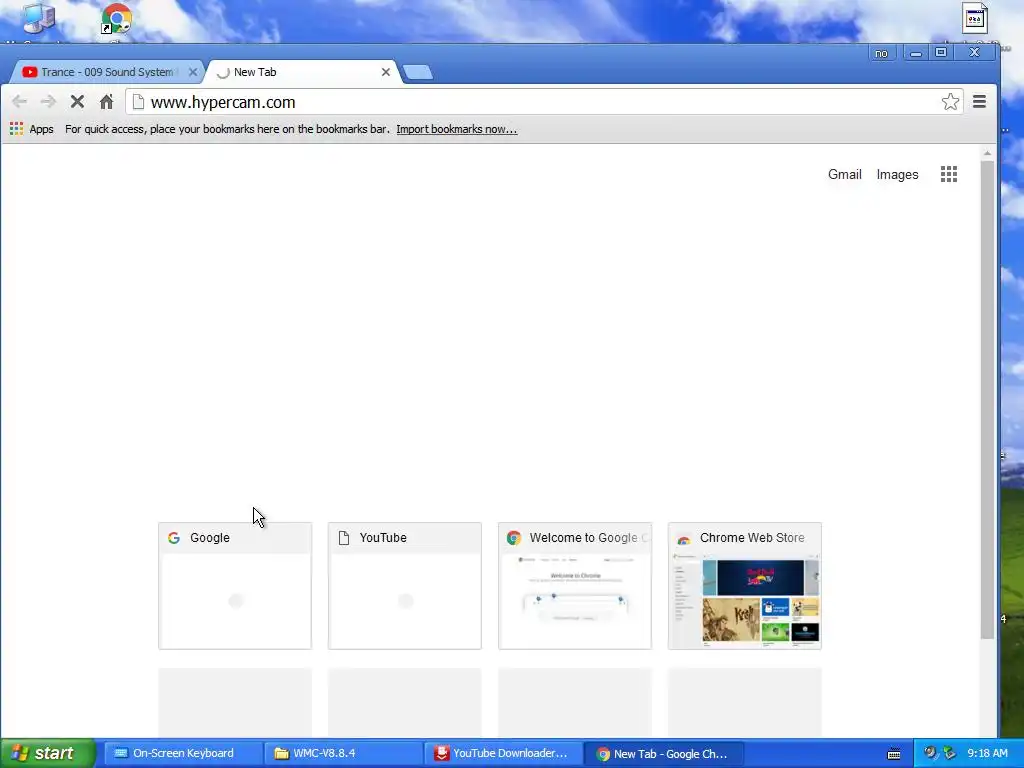Click the 9:18 AM system clock
The width and height of the screenshot is (1024, 768).
point(987,753)
